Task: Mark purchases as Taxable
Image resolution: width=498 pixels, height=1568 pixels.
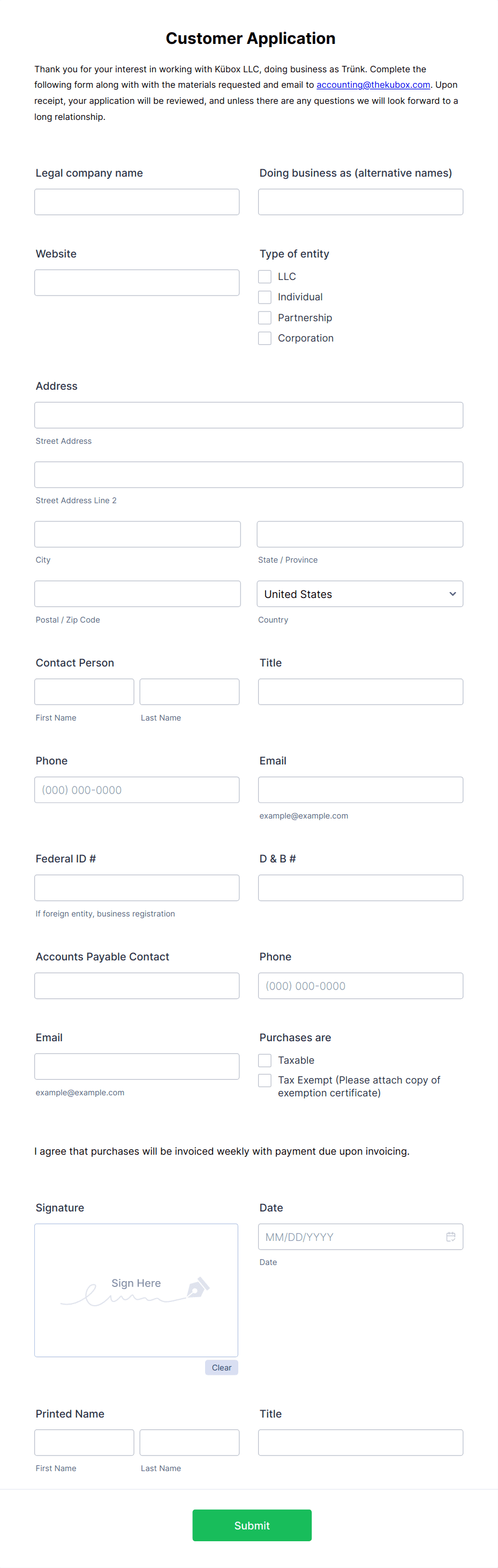Action: (x=265, y=1061)
